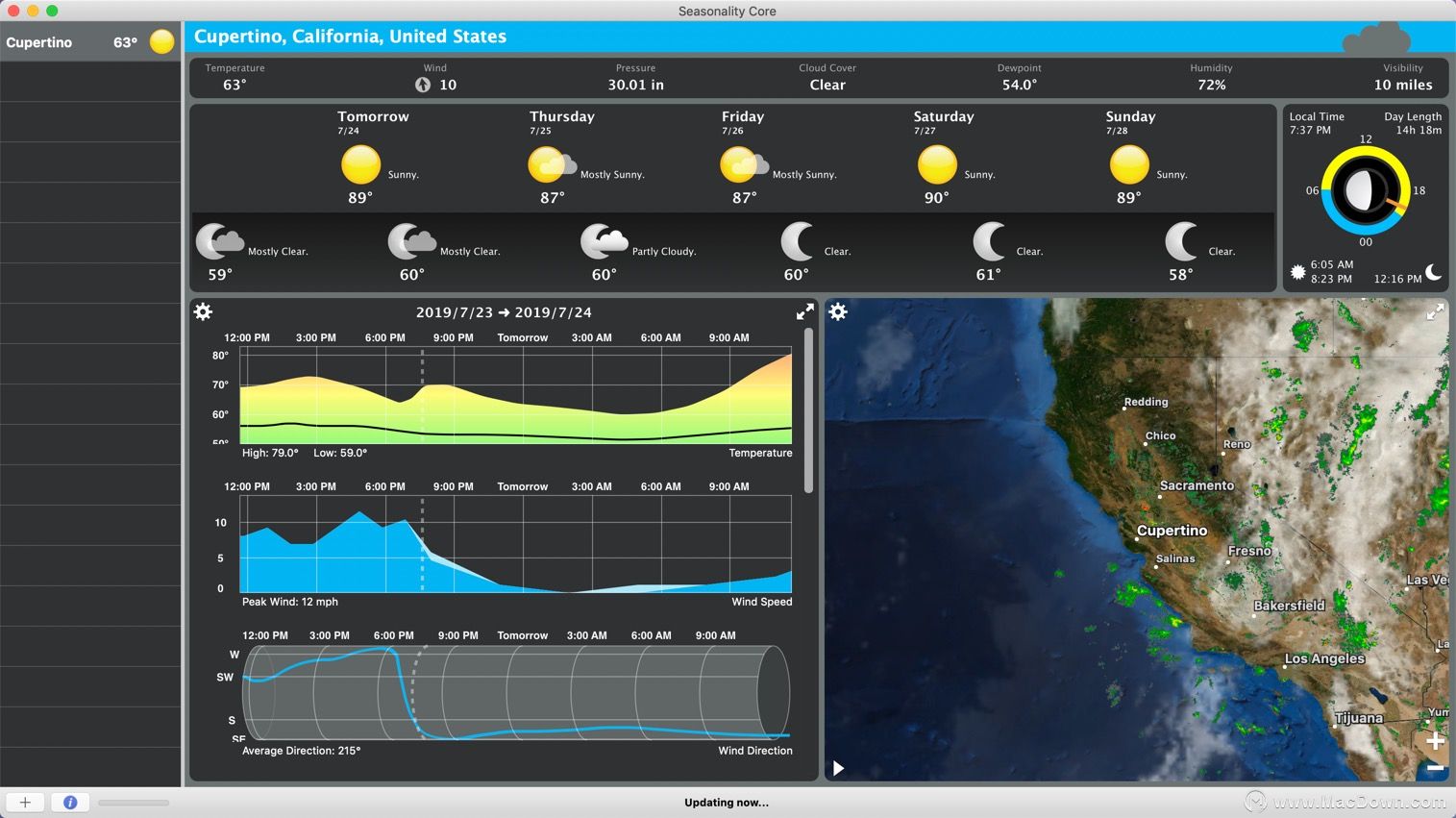The height and width of the screenshot is (818, 1456).
Task: Click the date range 2019/7/23 header
Action: tap(504, 312)
